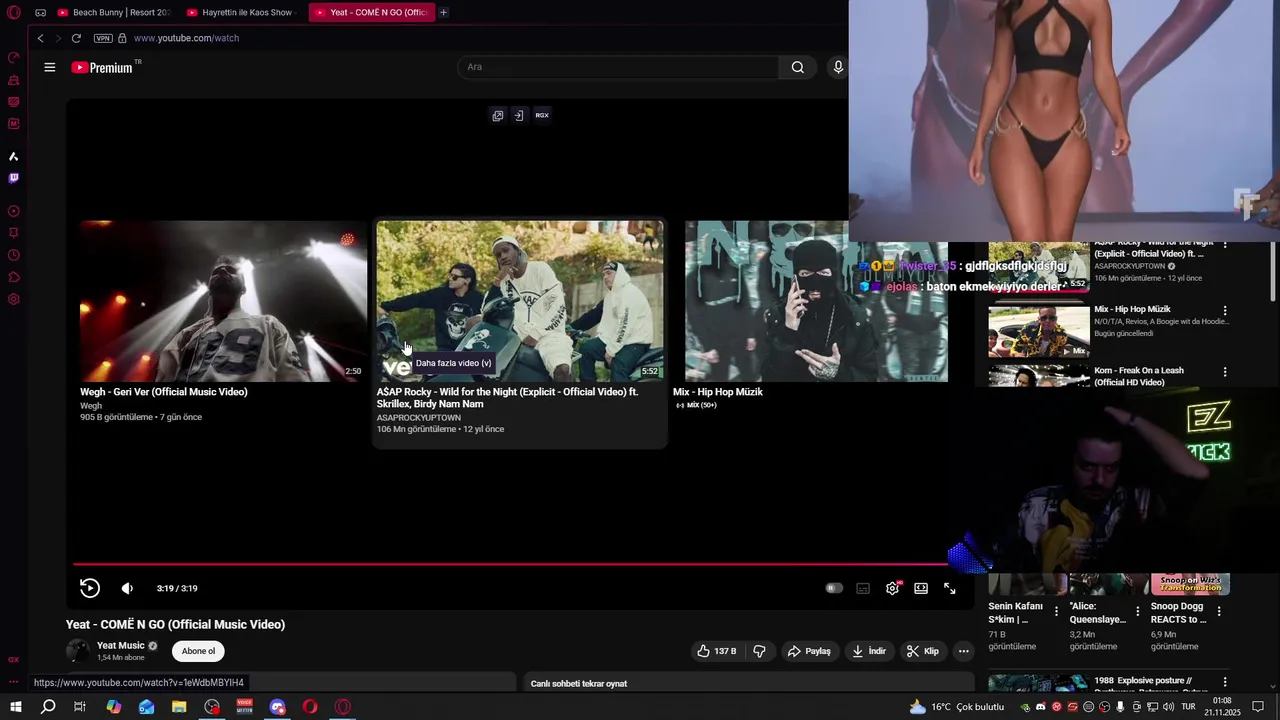Open the notification center icon
This screenshot has width=1280, height=720.
pos(1259,707)
